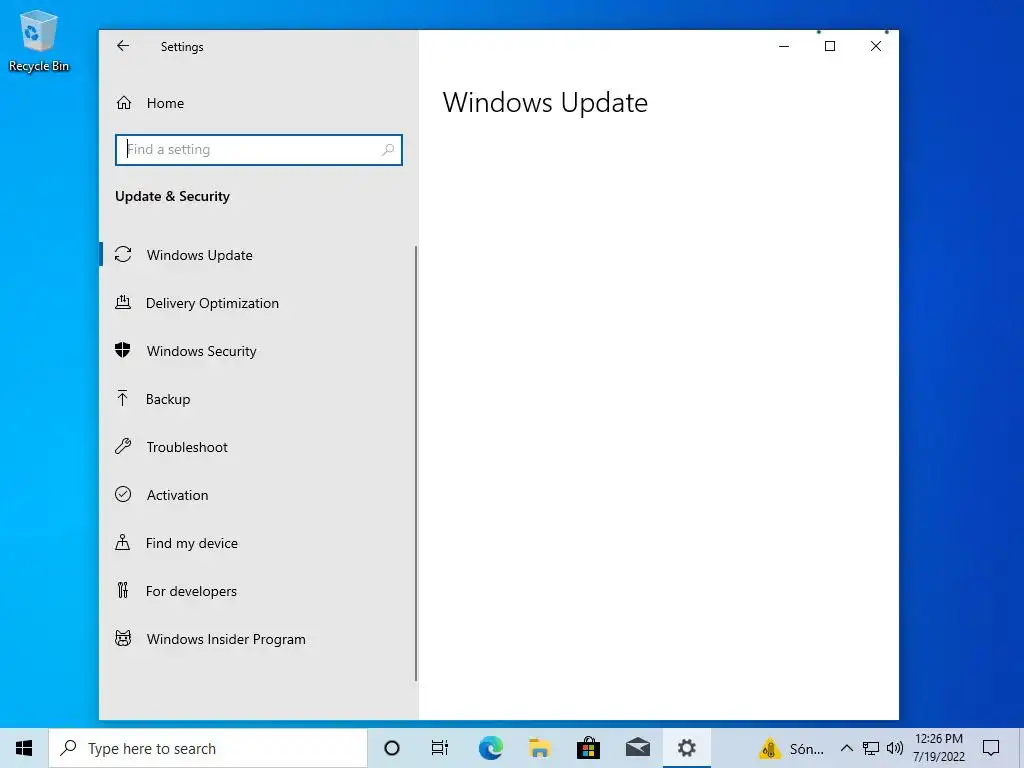Open the Windows Start menu

pos(24,748)
